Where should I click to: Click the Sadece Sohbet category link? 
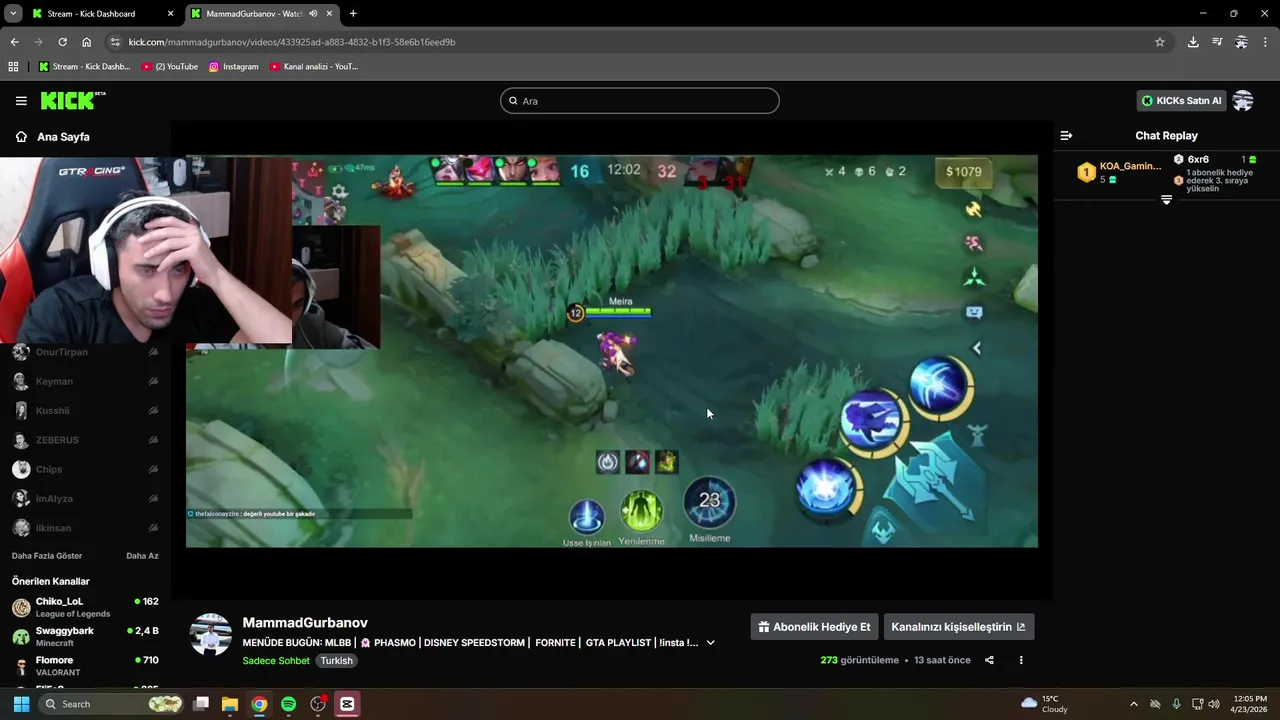pyautogui.click(x=276, y=661)
